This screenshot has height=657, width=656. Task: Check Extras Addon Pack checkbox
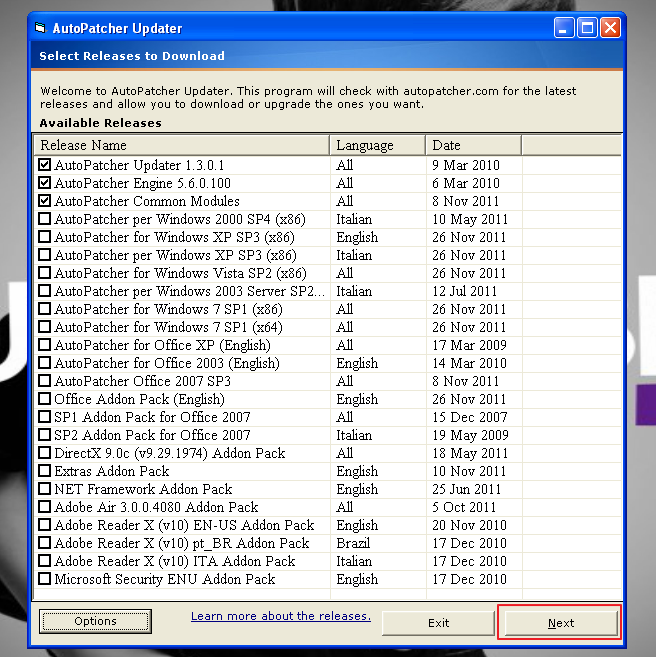click(x=44, y=471)
